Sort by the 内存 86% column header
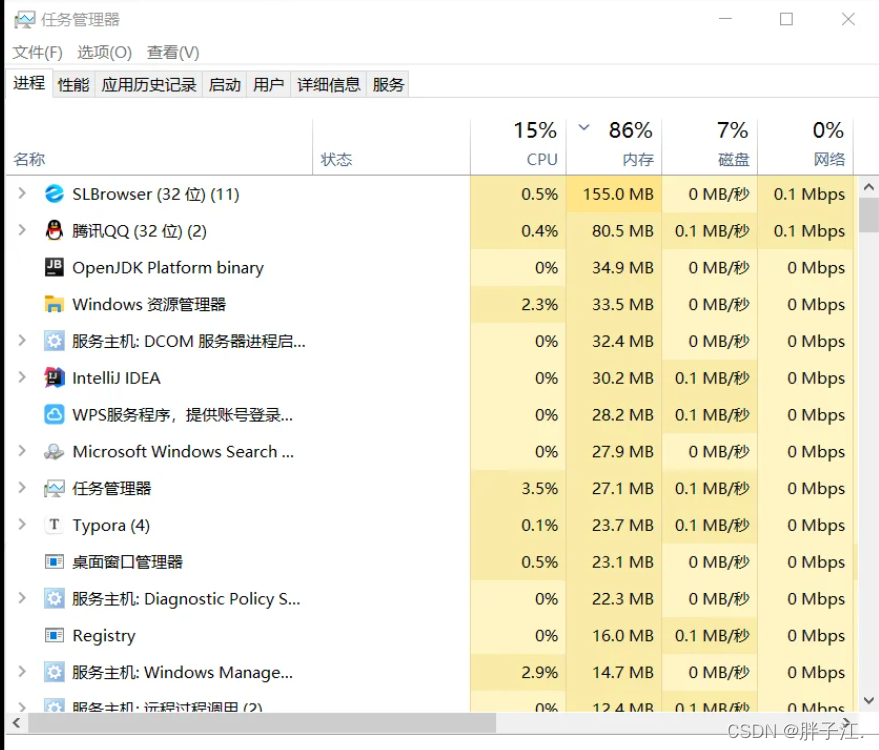 tap(614, 147)
